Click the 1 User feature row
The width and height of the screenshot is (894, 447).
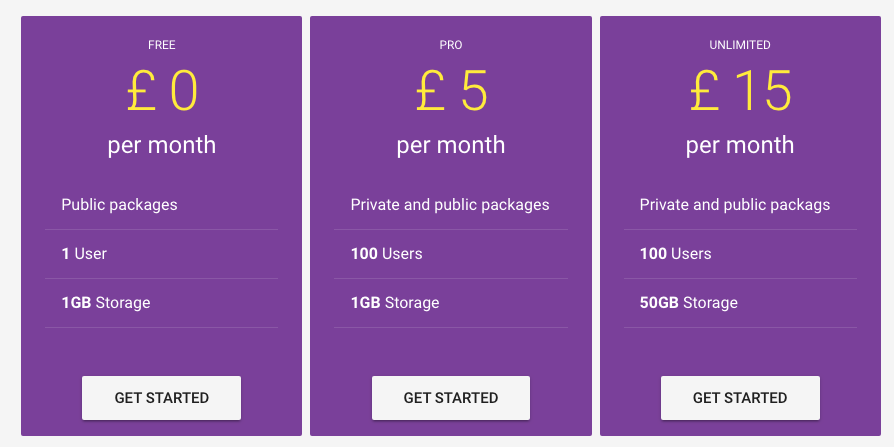click(x=84, y=254)
